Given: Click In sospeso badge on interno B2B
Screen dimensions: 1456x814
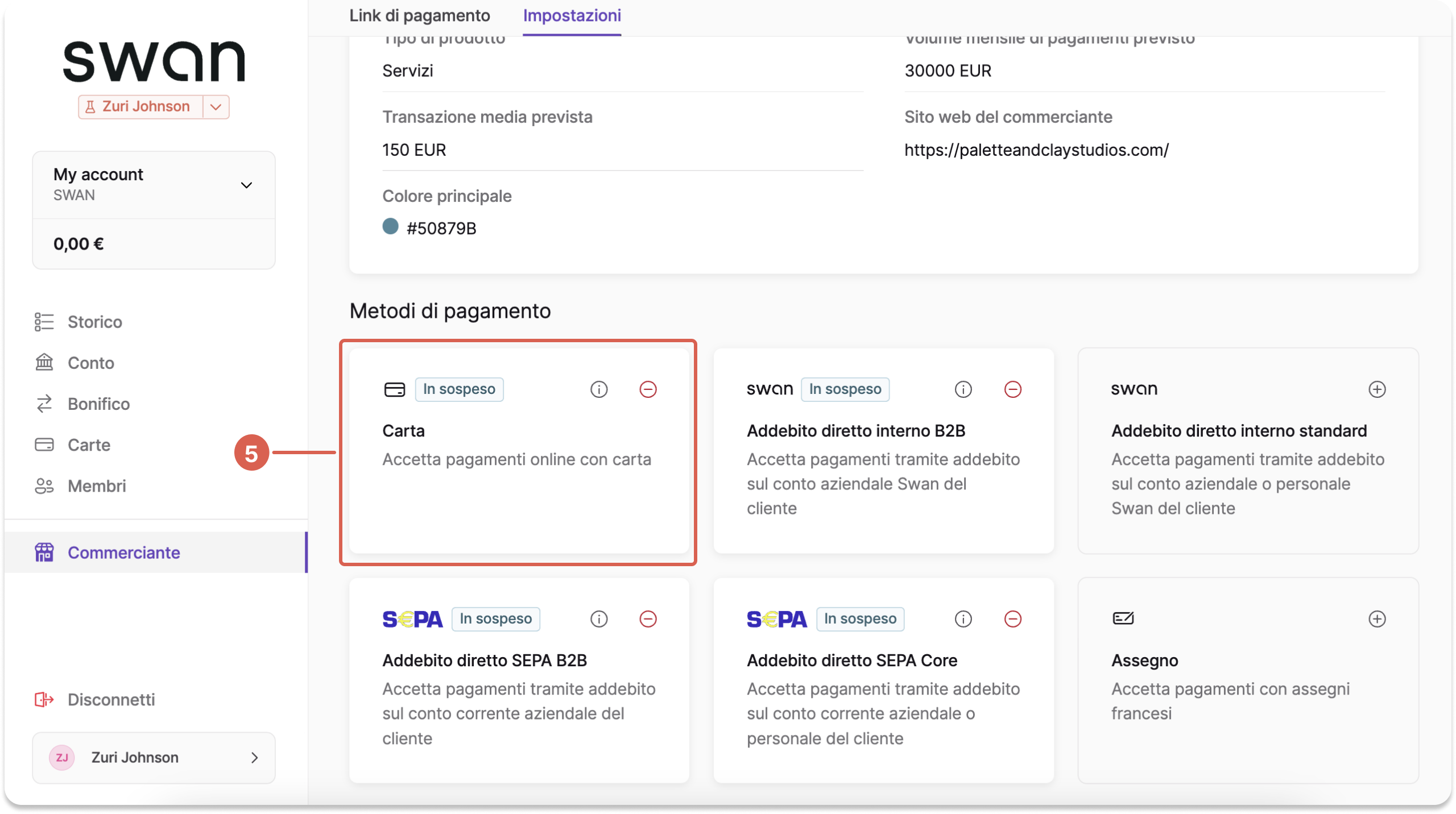Looking at the screenshot, I should pos(845,389).
